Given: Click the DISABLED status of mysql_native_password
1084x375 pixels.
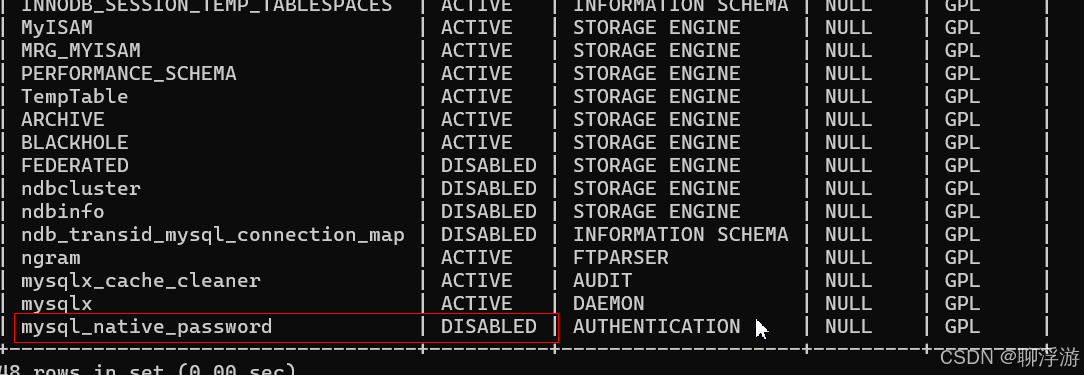Looking at the screenshot, I should tap(489, 327).
